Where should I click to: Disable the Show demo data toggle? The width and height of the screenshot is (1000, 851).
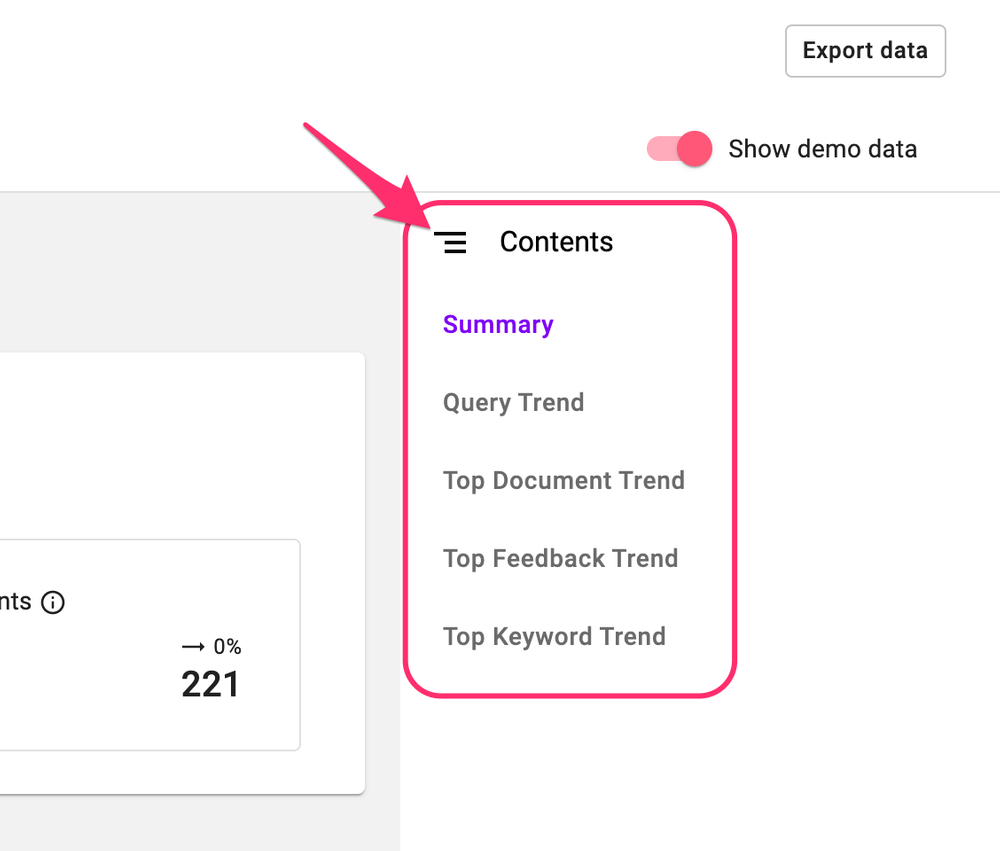(679, 148)
